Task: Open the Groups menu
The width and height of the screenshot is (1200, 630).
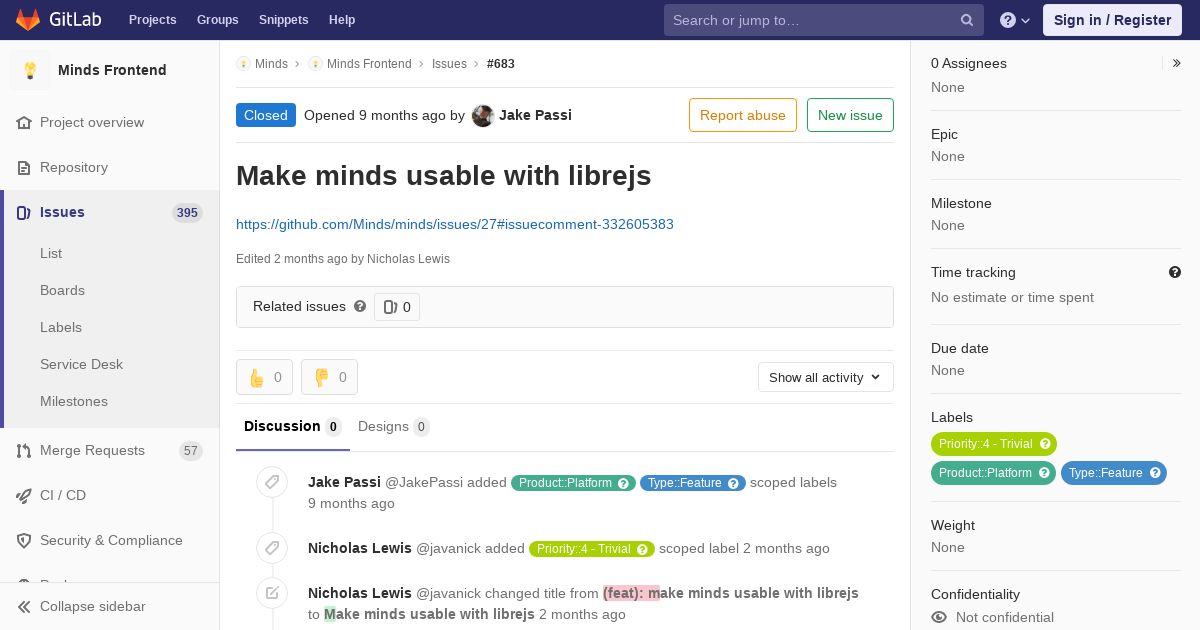Action: coord(217,20)
